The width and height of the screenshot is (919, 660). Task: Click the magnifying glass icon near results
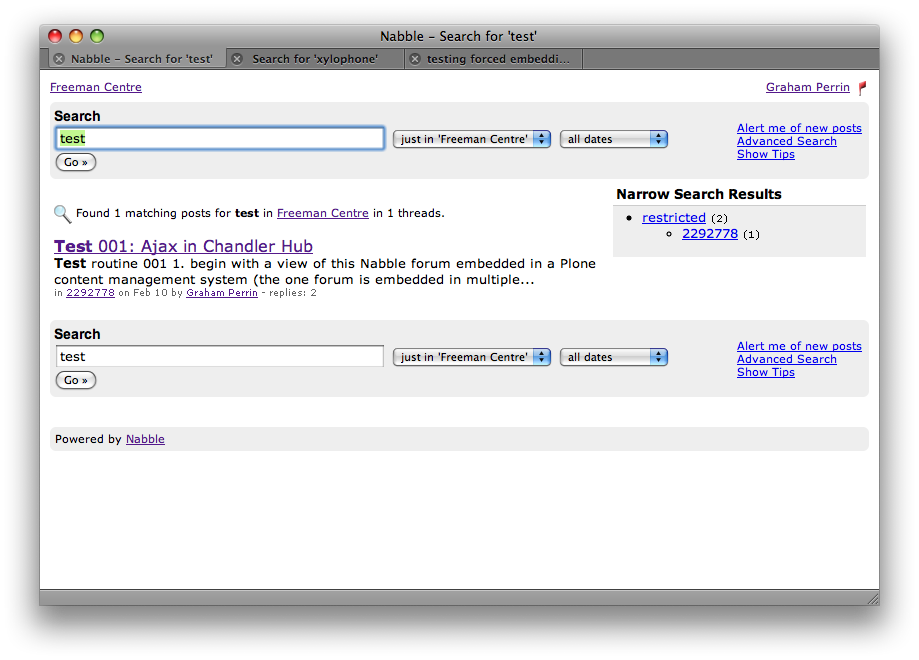click(x=62, y=213)
